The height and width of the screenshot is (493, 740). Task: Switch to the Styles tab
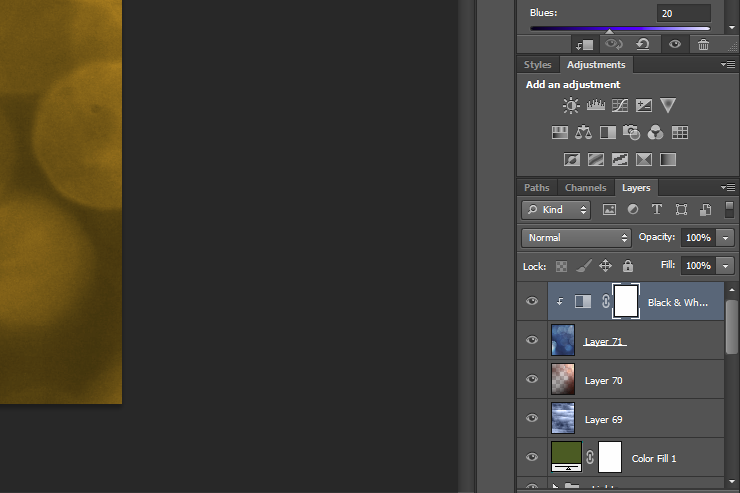538,65
